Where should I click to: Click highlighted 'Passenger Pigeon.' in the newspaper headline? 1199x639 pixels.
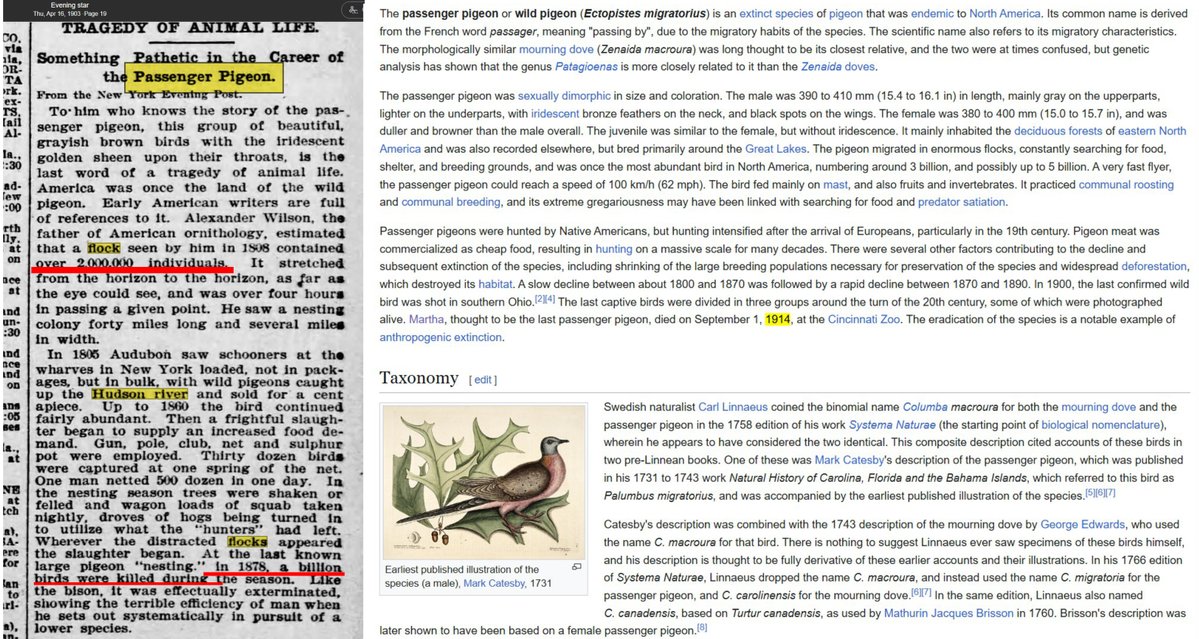[x=204, y=77]
